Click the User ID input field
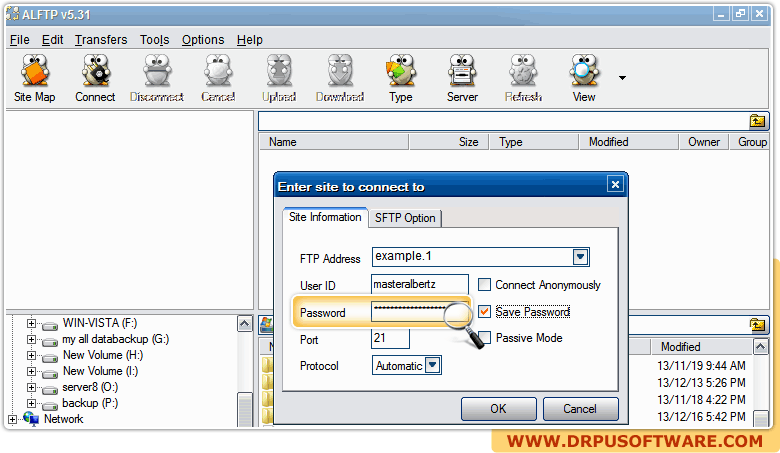This screenshot has height=453, width=780. point(420,284)
